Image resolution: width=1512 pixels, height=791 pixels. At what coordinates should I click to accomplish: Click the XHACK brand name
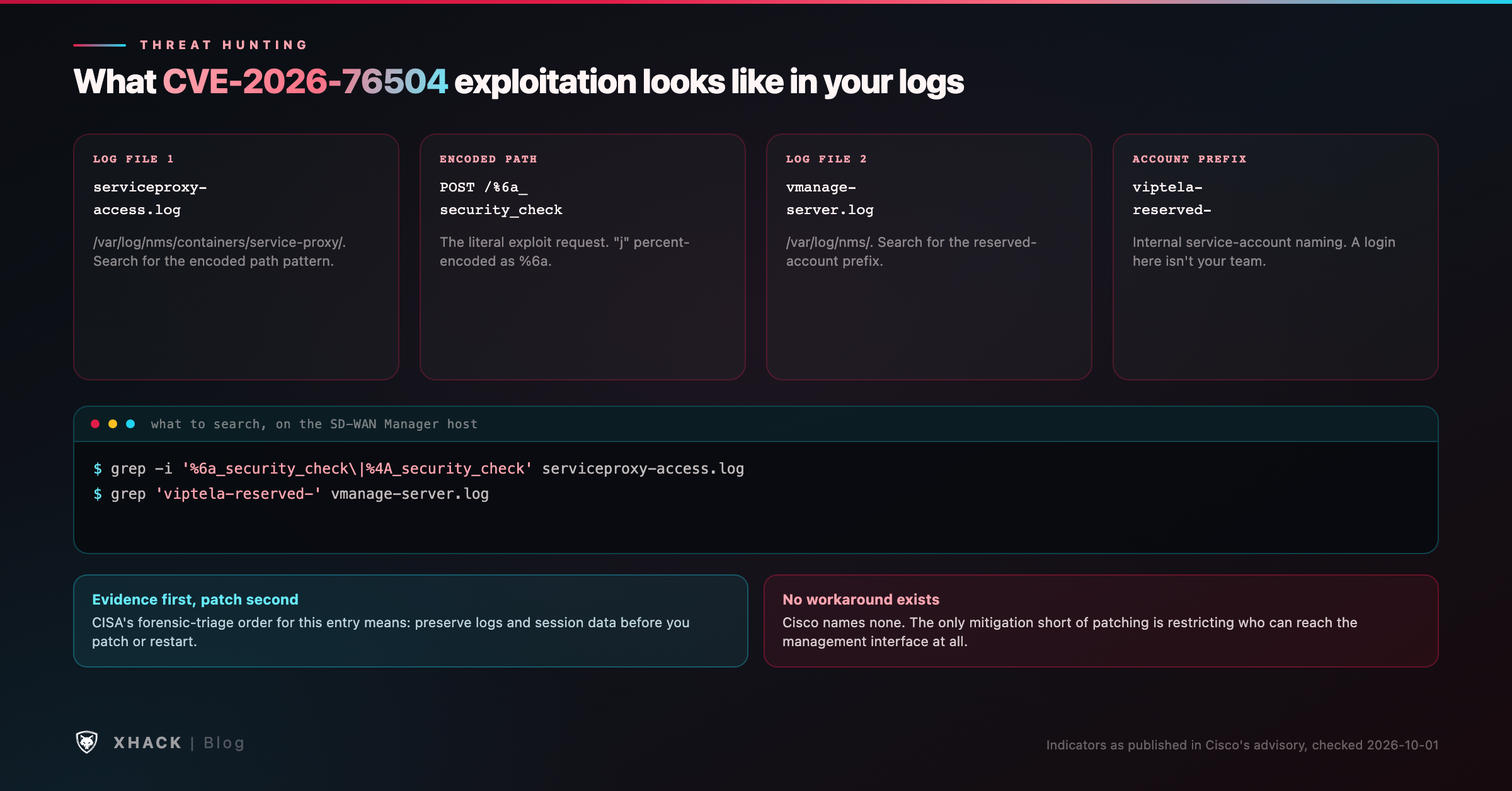pyautogui.click(x=148, y=743)
